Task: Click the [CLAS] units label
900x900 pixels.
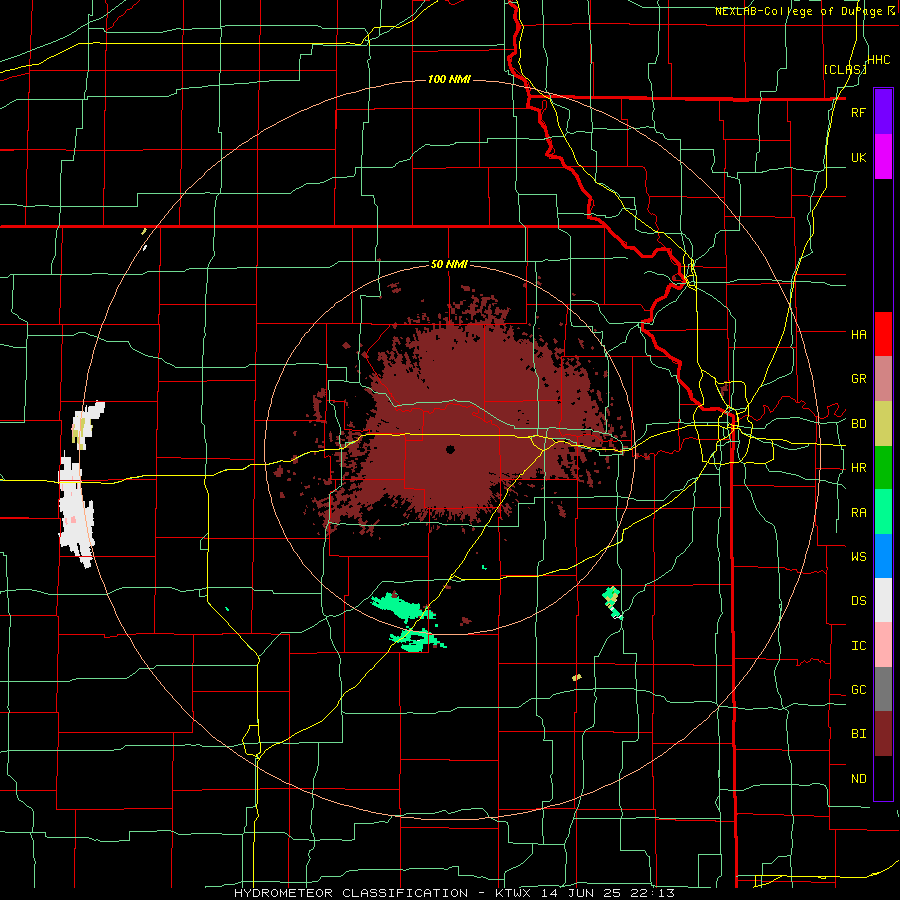Action: [845, 69]
